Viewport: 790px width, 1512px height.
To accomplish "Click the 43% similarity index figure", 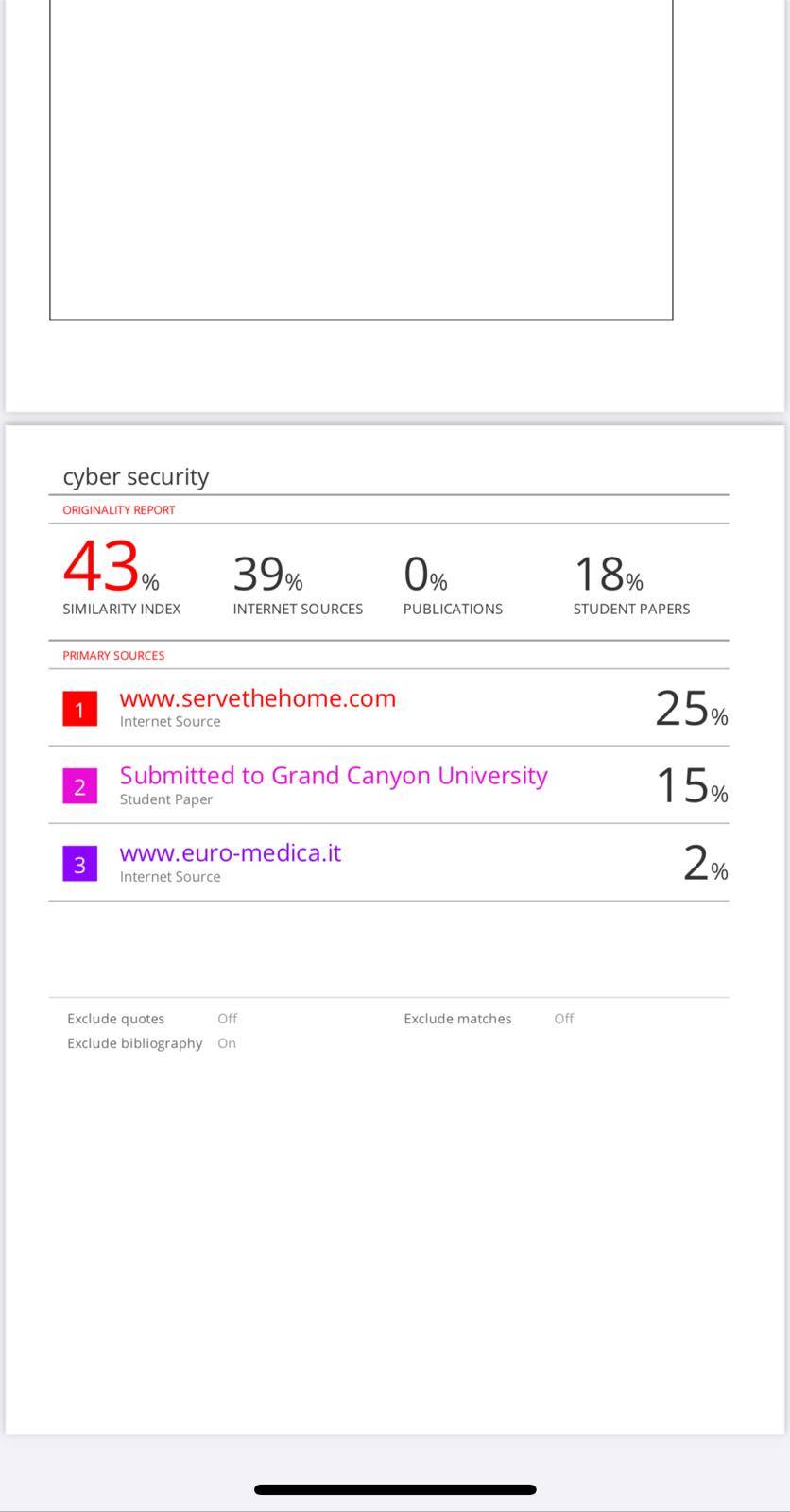I will click(111, 566).
